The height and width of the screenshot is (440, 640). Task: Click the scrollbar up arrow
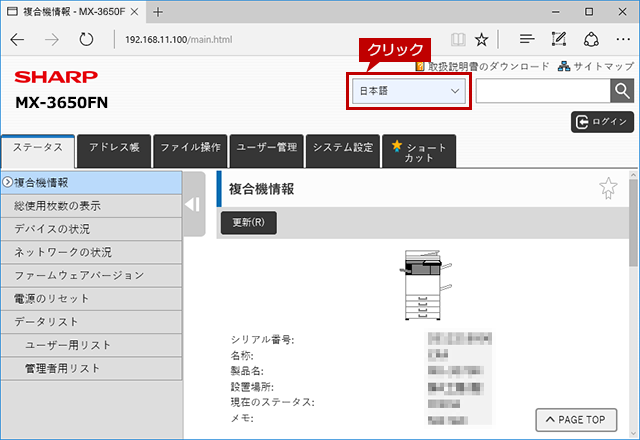[x=633, y=175]
